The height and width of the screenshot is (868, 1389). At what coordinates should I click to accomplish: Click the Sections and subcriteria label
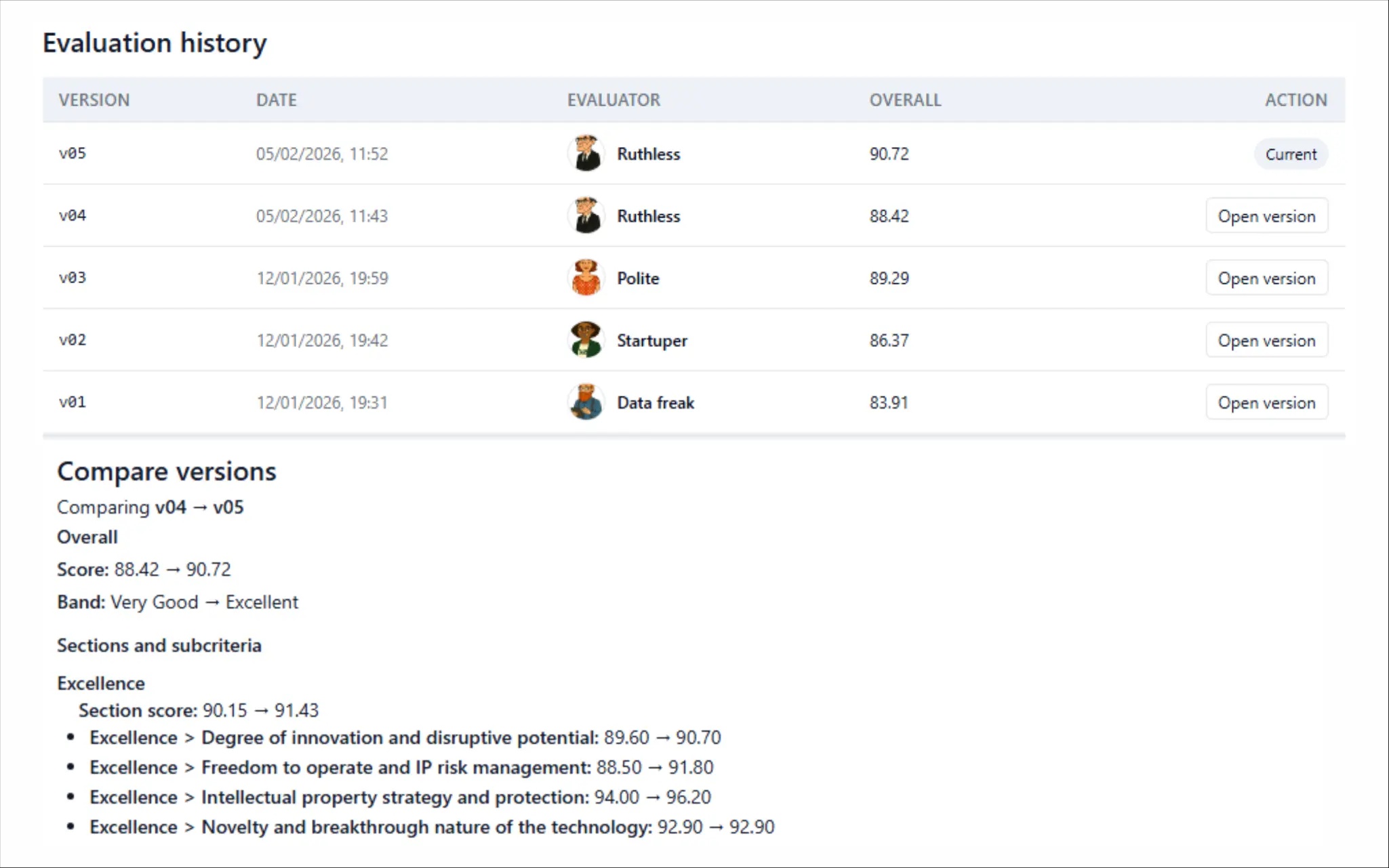[159, 646]
